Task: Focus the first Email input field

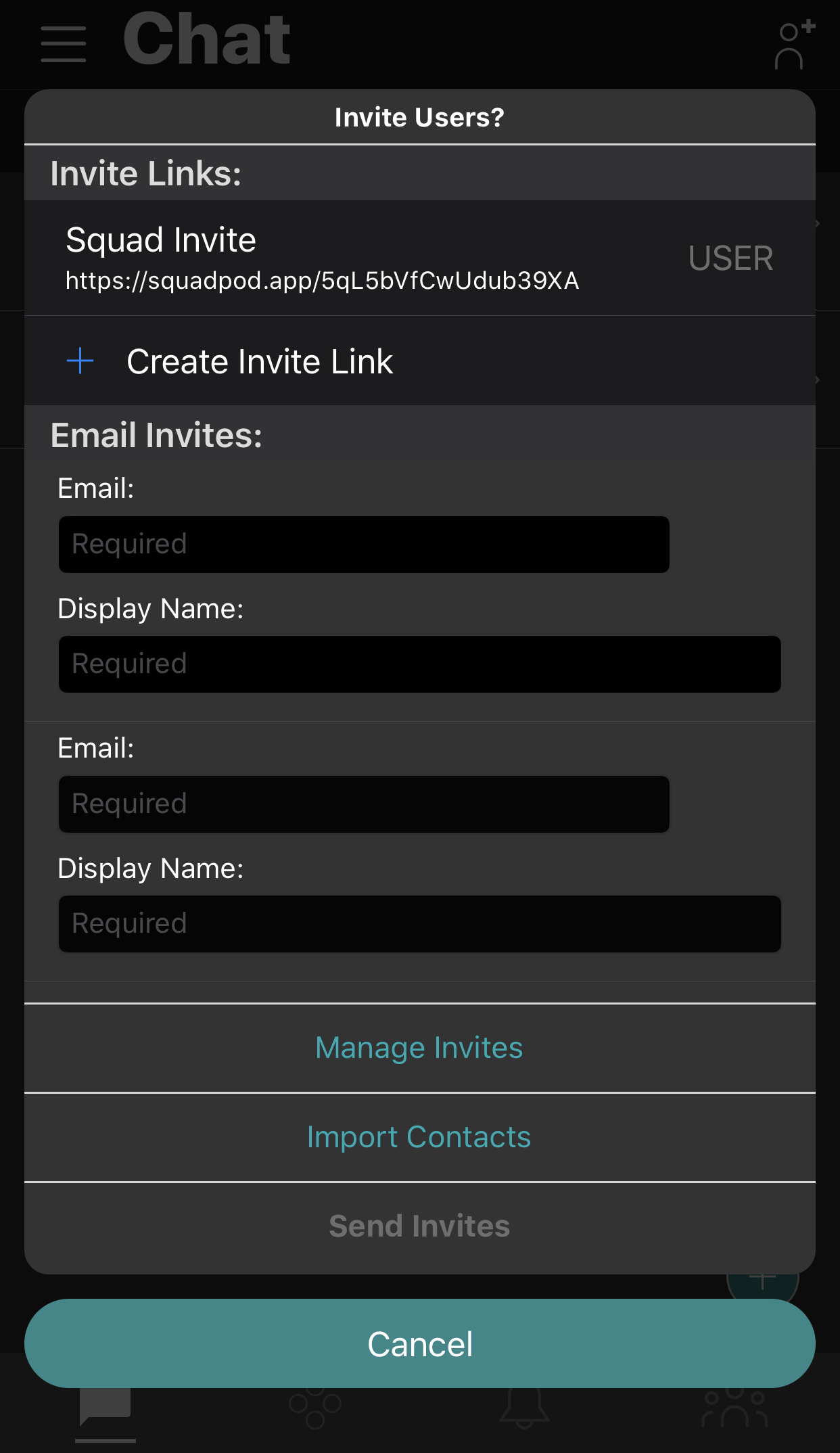Action: [x=364, y=545]
